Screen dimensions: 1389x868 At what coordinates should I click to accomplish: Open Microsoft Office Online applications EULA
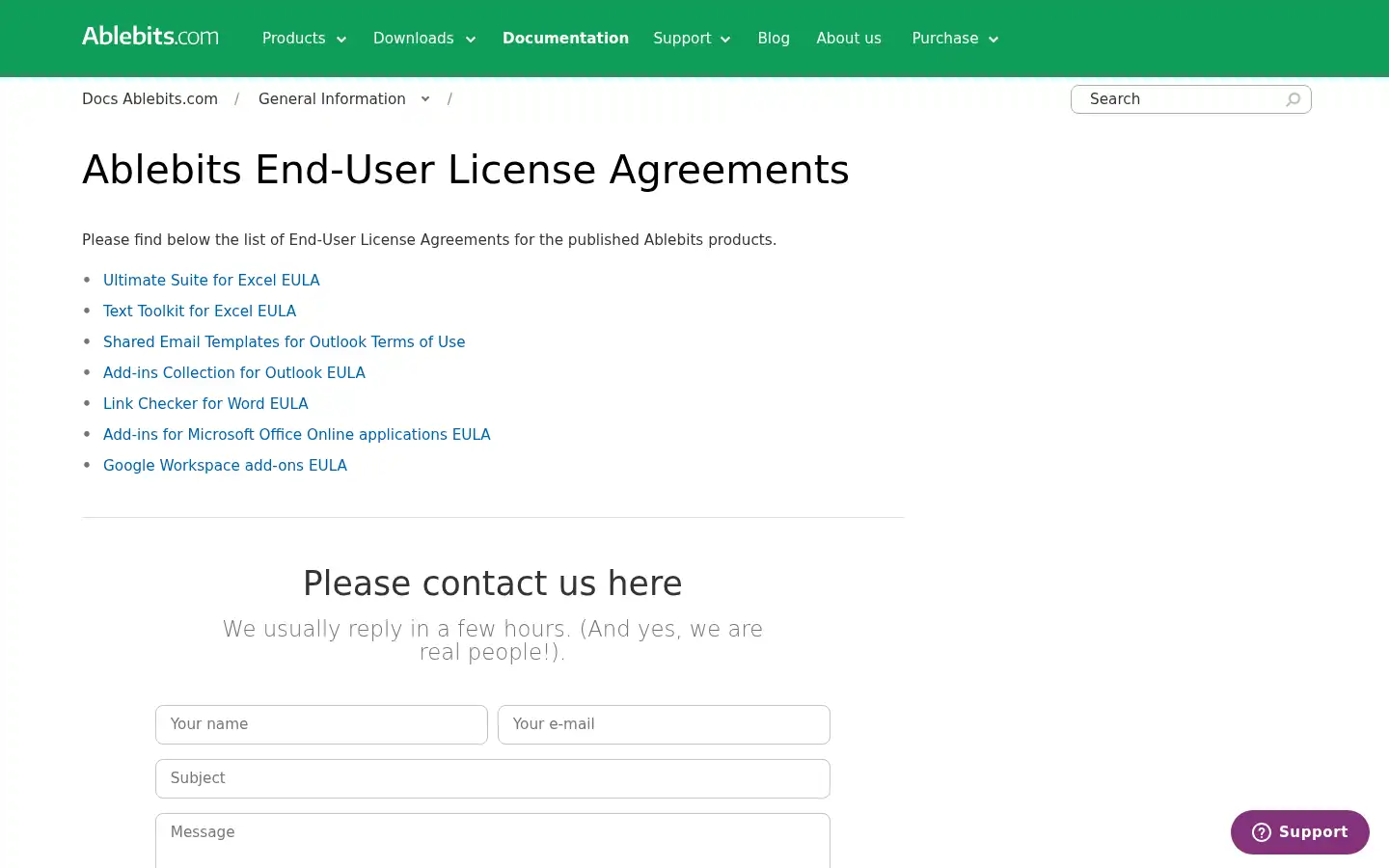coord(297,435)
